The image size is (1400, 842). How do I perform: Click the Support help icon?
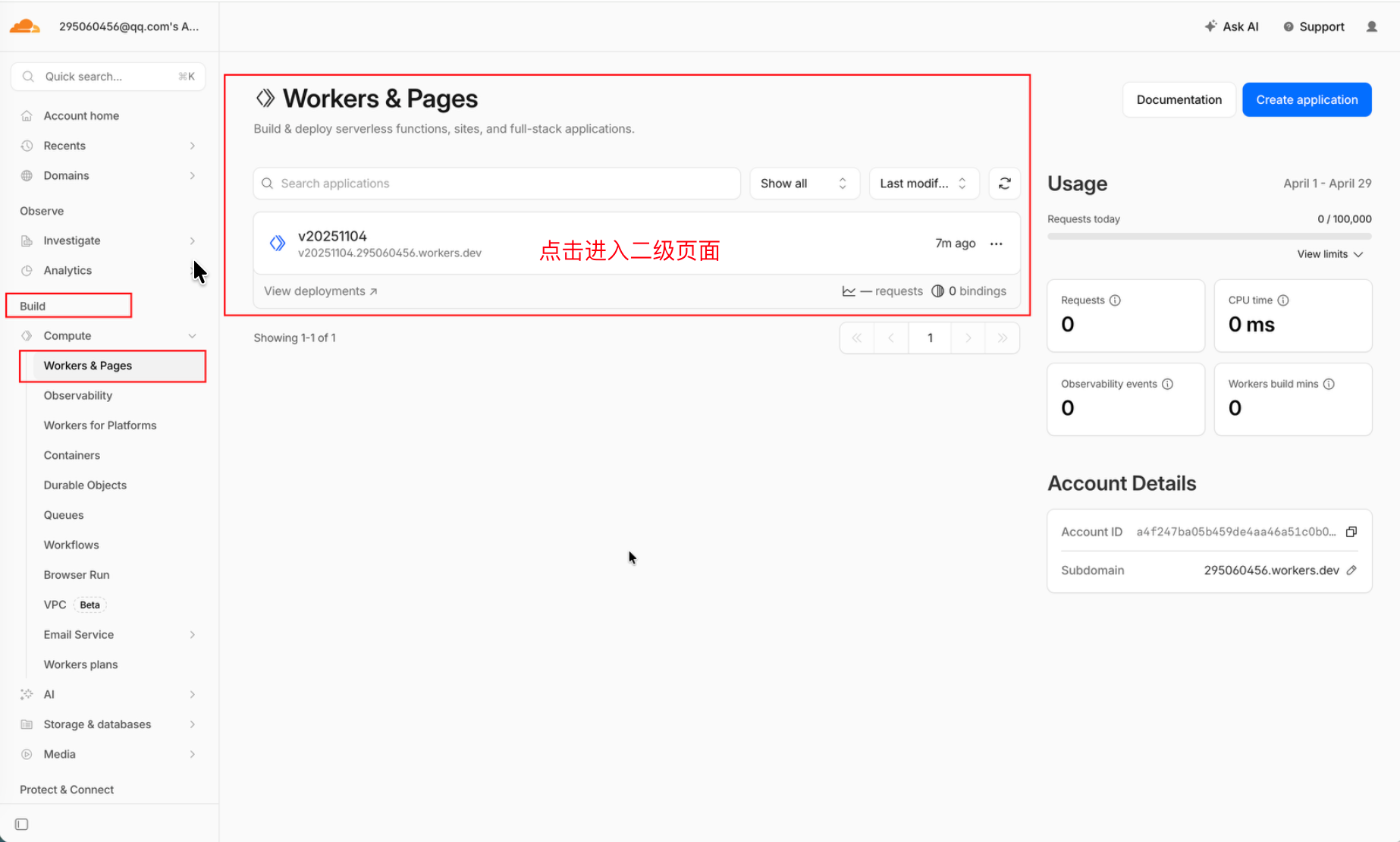pyautogui.click(x=1288, y=27)
